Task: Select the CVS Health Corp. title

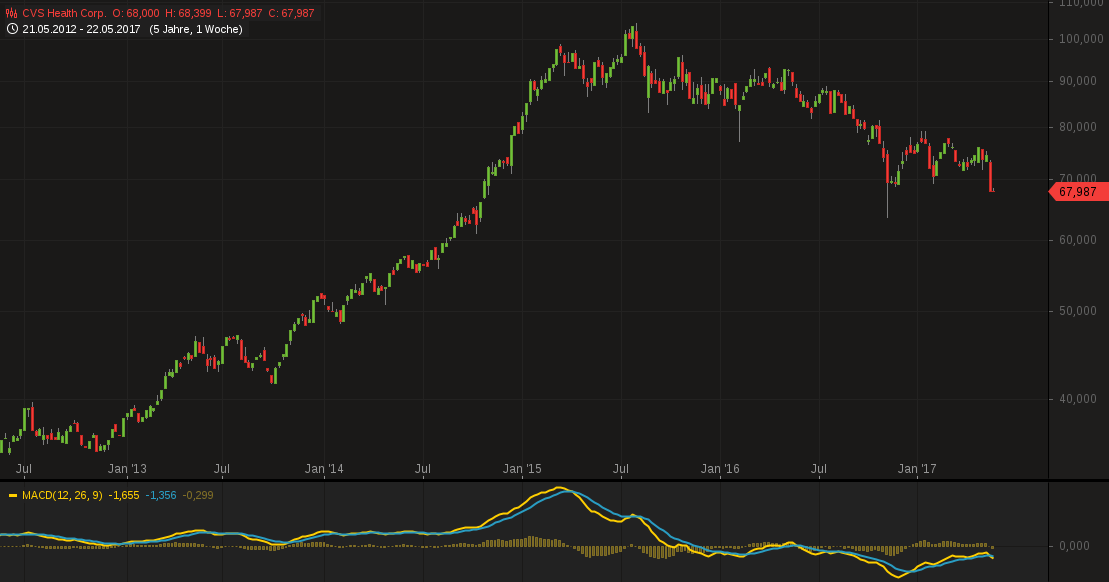Action: point(64,13)
